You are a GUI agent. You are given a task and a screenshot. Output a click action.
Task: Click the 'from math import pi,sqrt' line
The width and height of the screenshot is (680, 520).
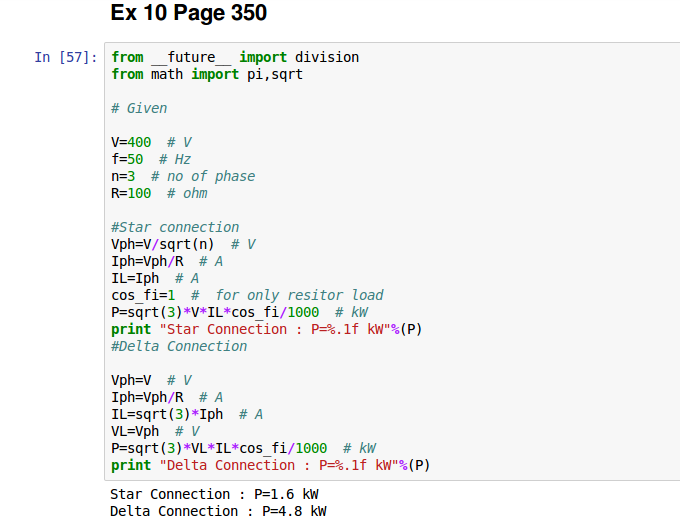[207, 75]
